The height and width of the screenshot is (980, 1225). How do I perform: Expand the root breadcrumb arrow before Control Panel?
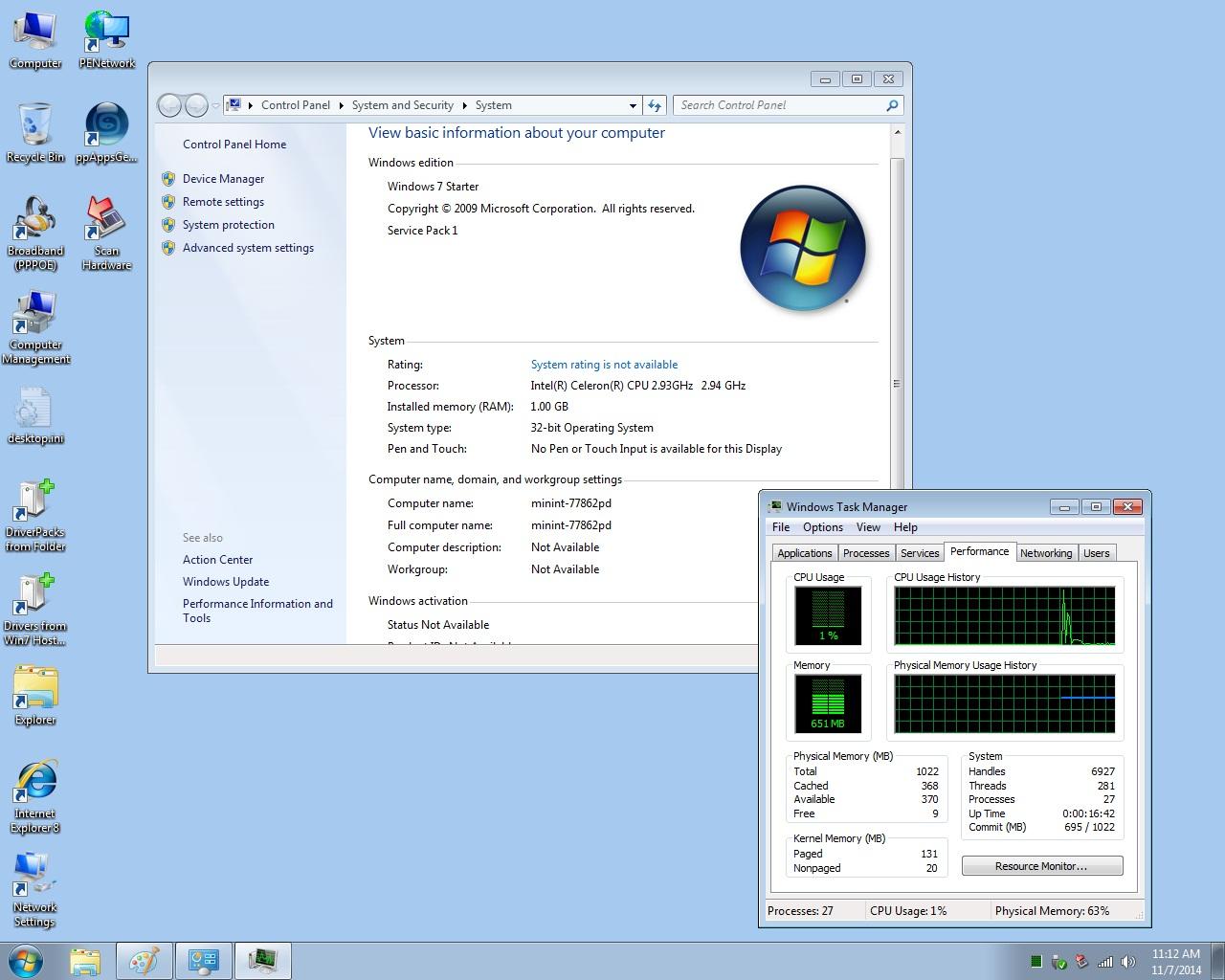click(x=251, y=105)
